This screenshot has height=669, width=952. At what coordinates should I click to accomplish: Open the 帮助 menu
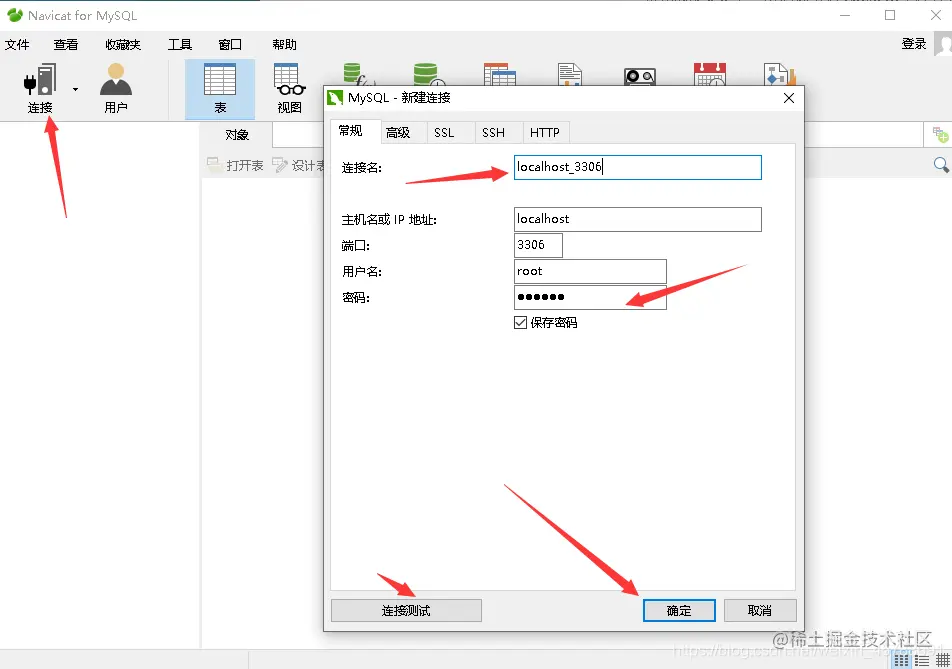[284, 44]
